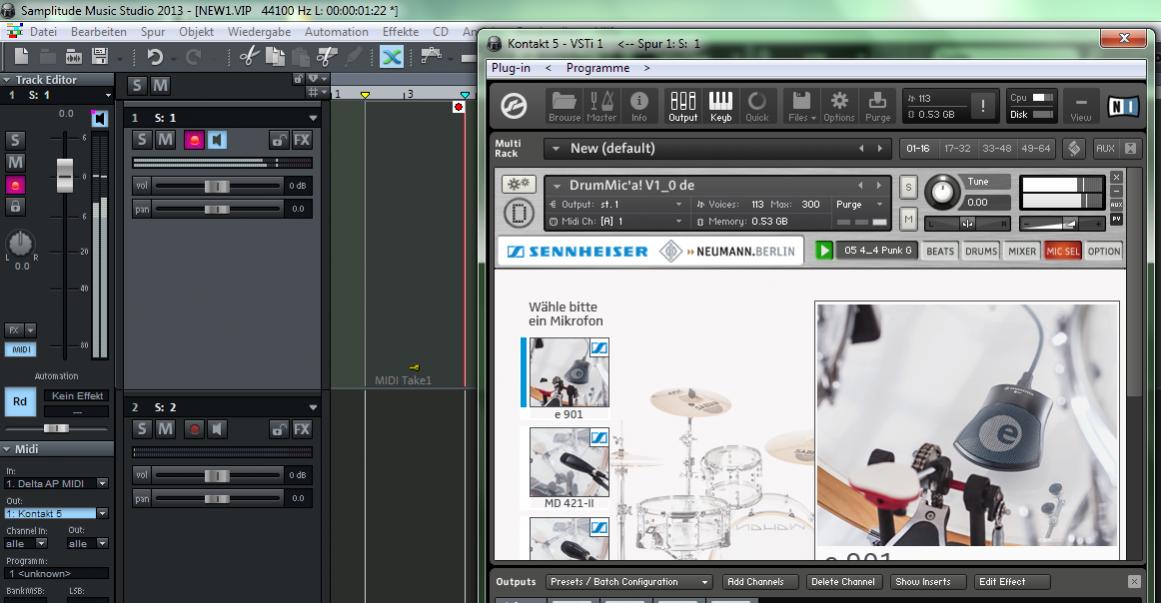Click Kontakt Purge icon in toolbar
This screenshot has height=603, width=1161.
click(x=877, y=106)
